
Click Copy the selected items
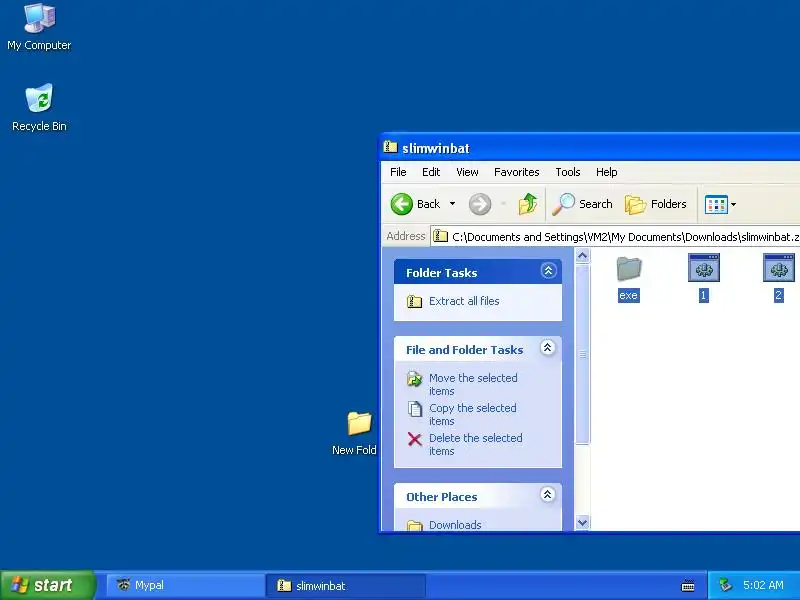point(472,414)
